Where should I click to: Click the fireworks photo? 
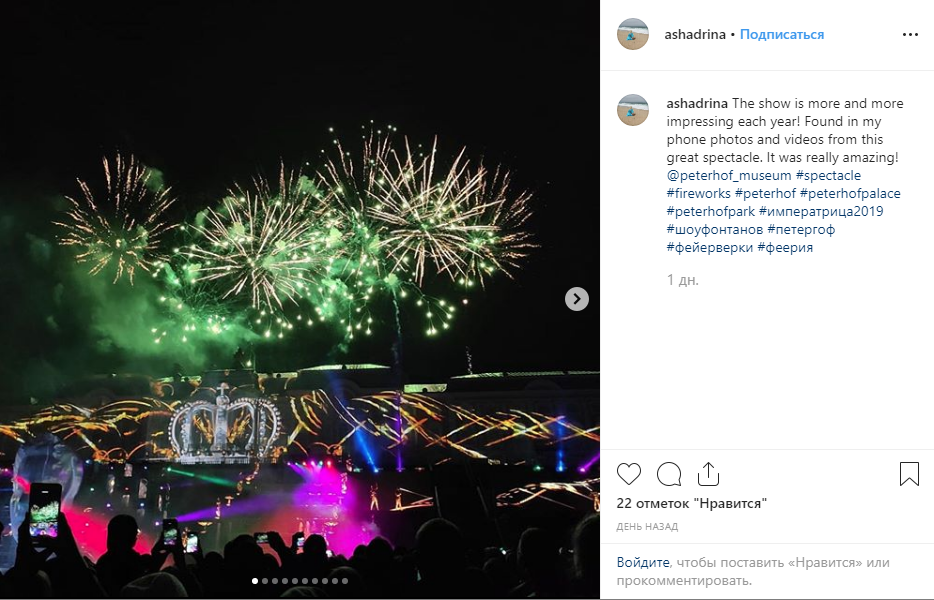(300, 299)
